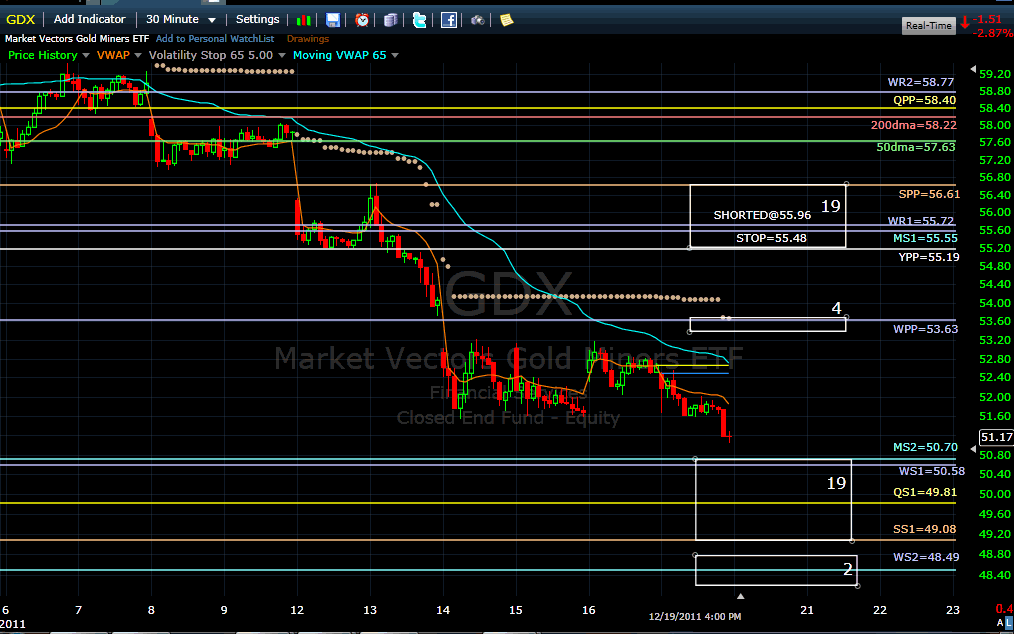
Task: Click the -2.87% percent change value
Action: click(x=992, y=33)
